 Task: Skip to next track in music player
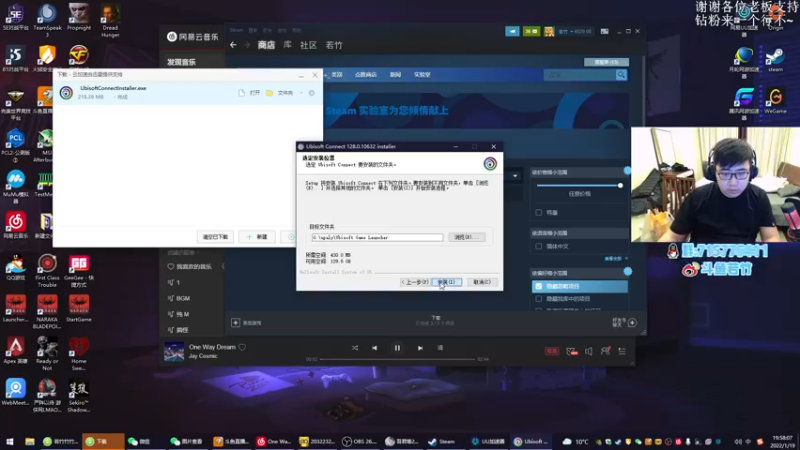[420, 348]
